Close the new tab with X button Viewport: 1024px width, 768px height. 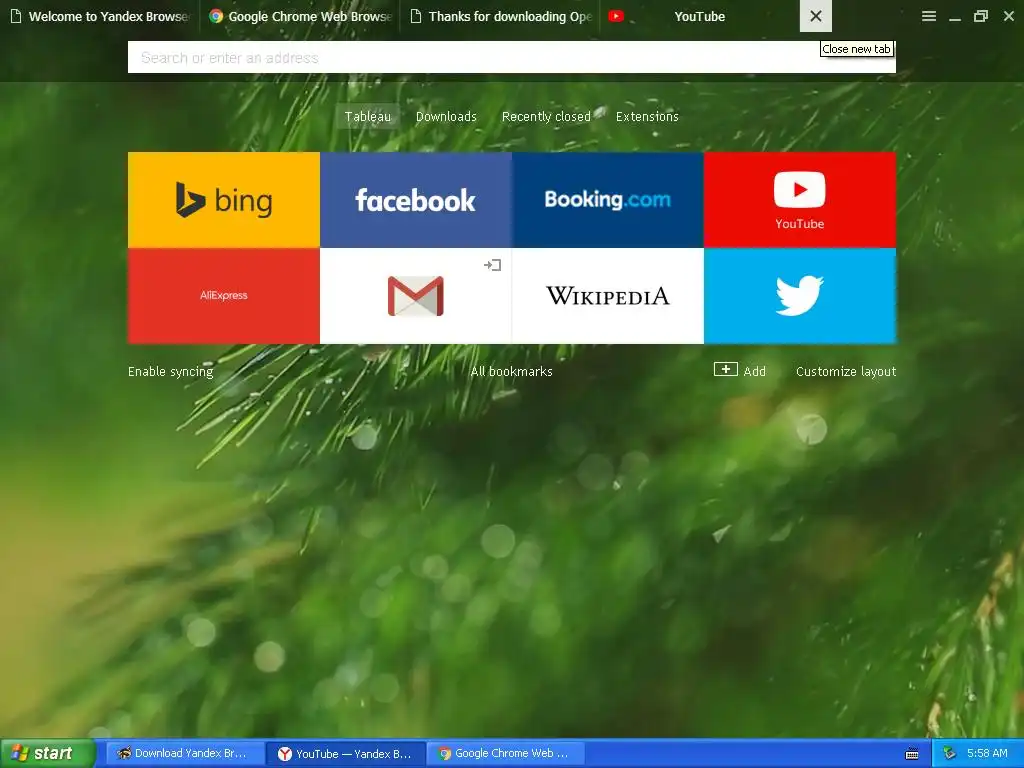(x=816, y=16)
